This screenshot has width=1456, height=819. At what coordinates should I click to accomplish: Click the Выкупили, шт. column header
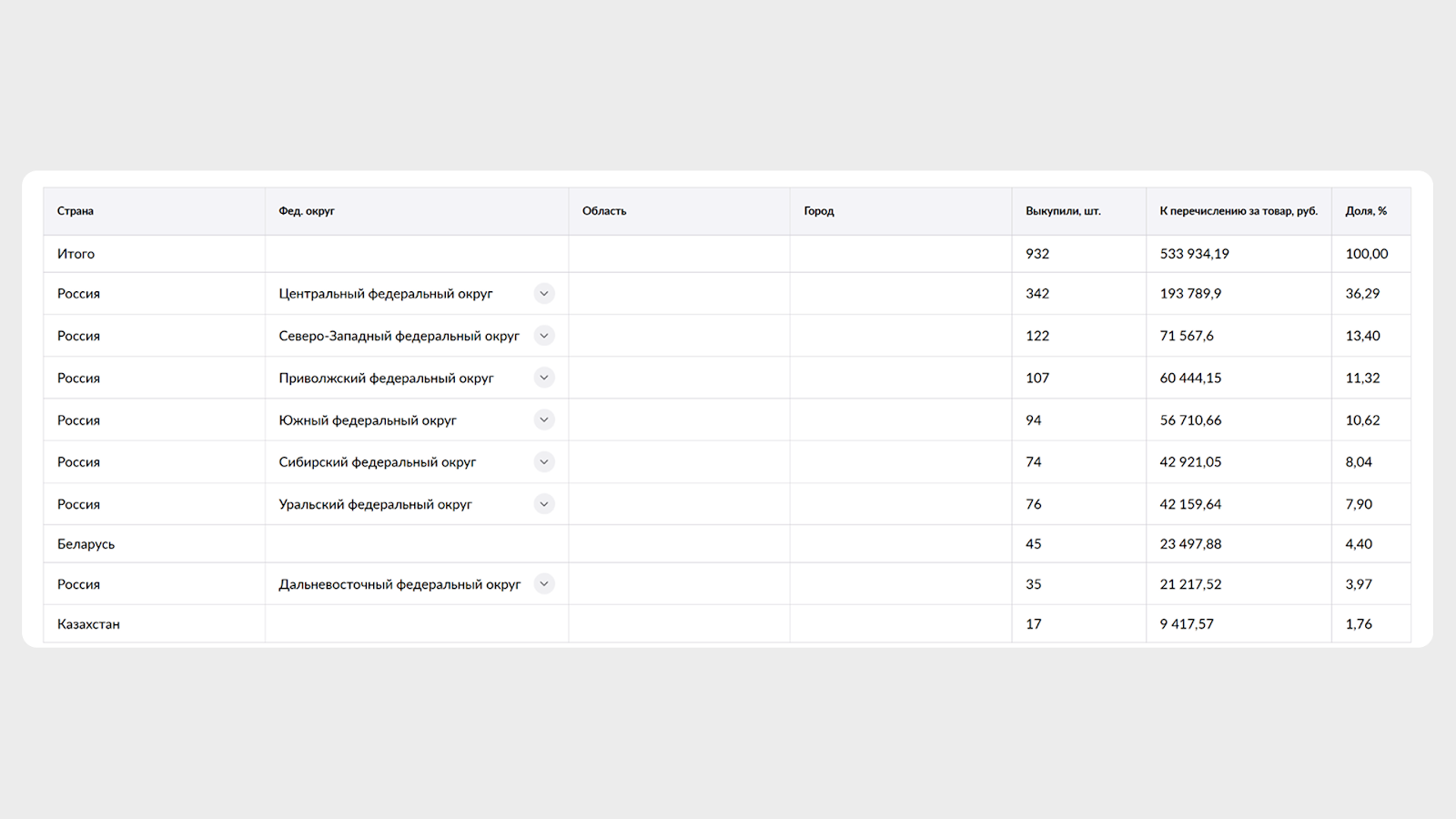1063,211
